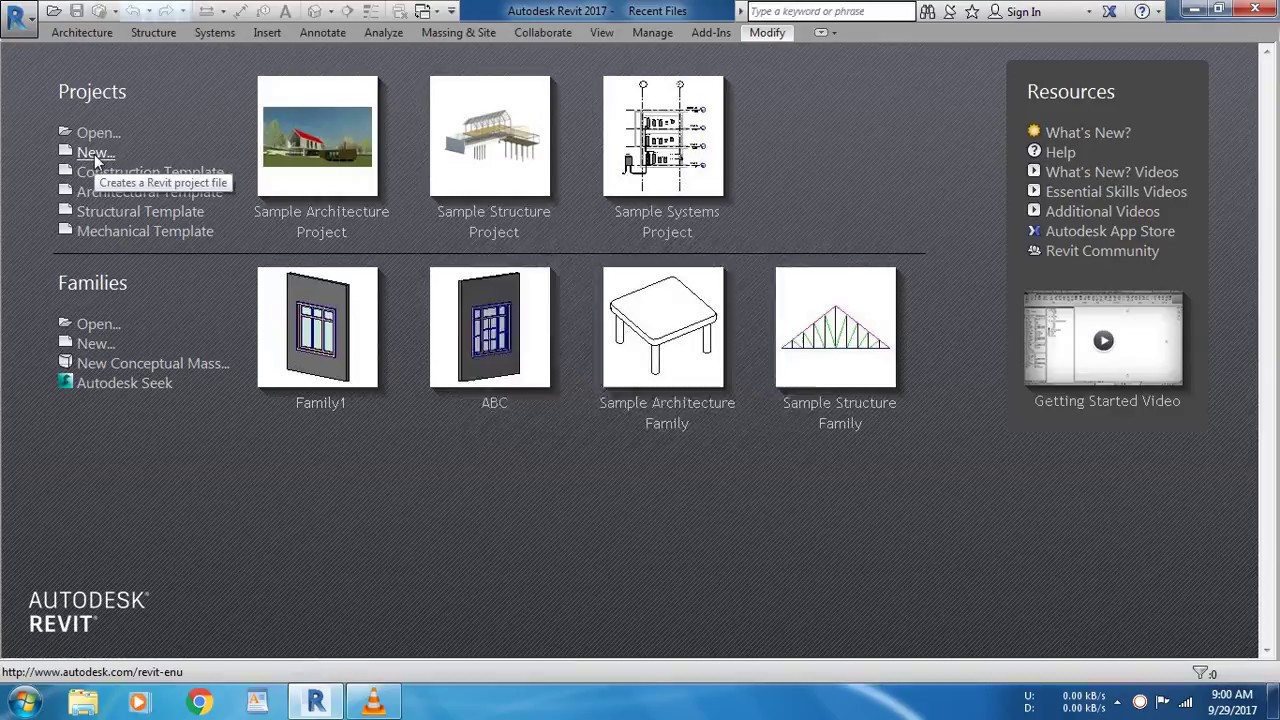Screen dimensions: 1280x720
Task: Click the Save disk icon in Quick Access toolbar
Action: (x=76, y=11)
